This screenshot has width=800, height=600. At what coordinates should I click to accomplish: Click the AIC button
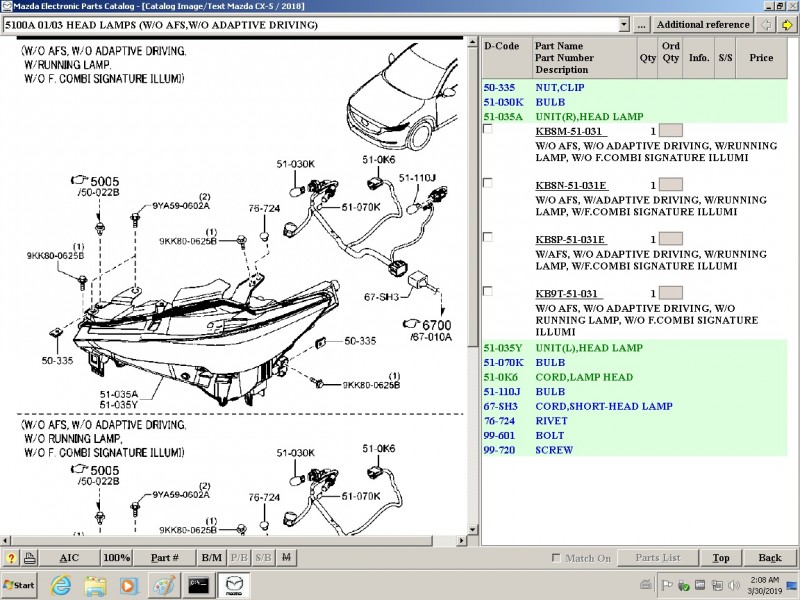tap(69, 558)
